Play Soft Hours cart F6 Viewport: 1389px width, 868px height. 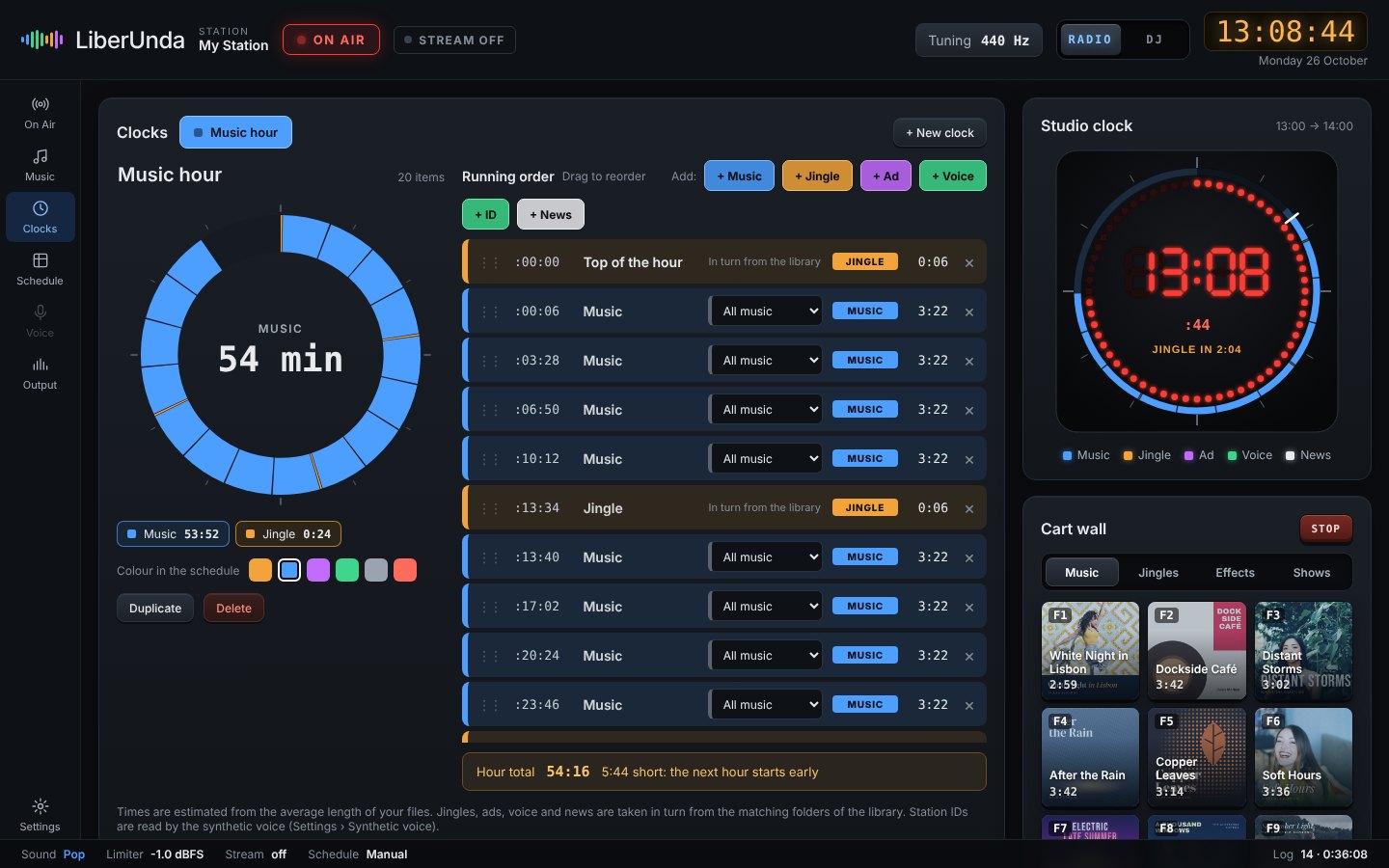click(1303, 757)
